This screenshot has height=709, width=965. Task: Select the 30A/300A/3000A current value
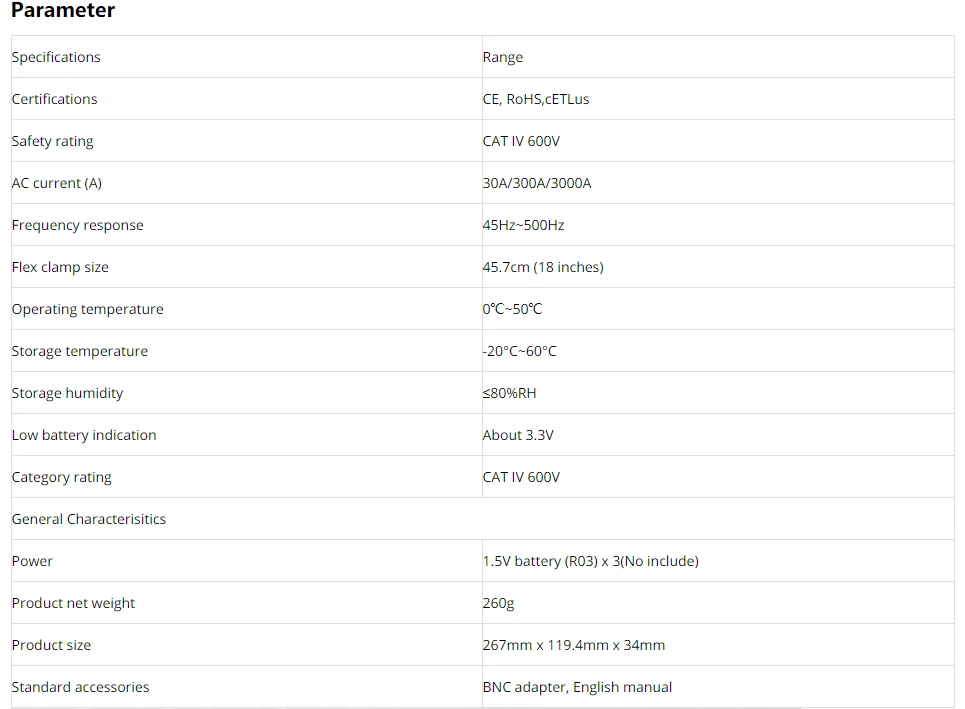pyautogui.click(x=537, y=183)
